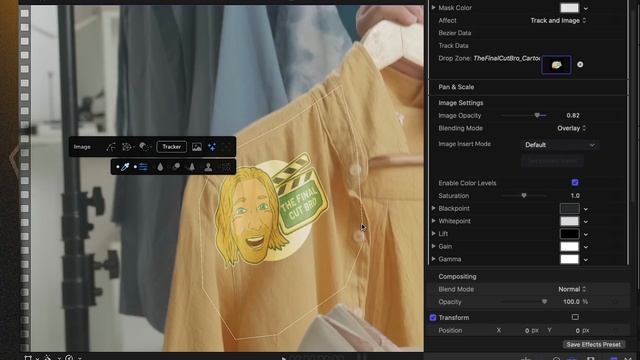Image resolution: width=640 pixels, height=360 pixels.
Task: Click the Track Data label
Action: (453, 46)
